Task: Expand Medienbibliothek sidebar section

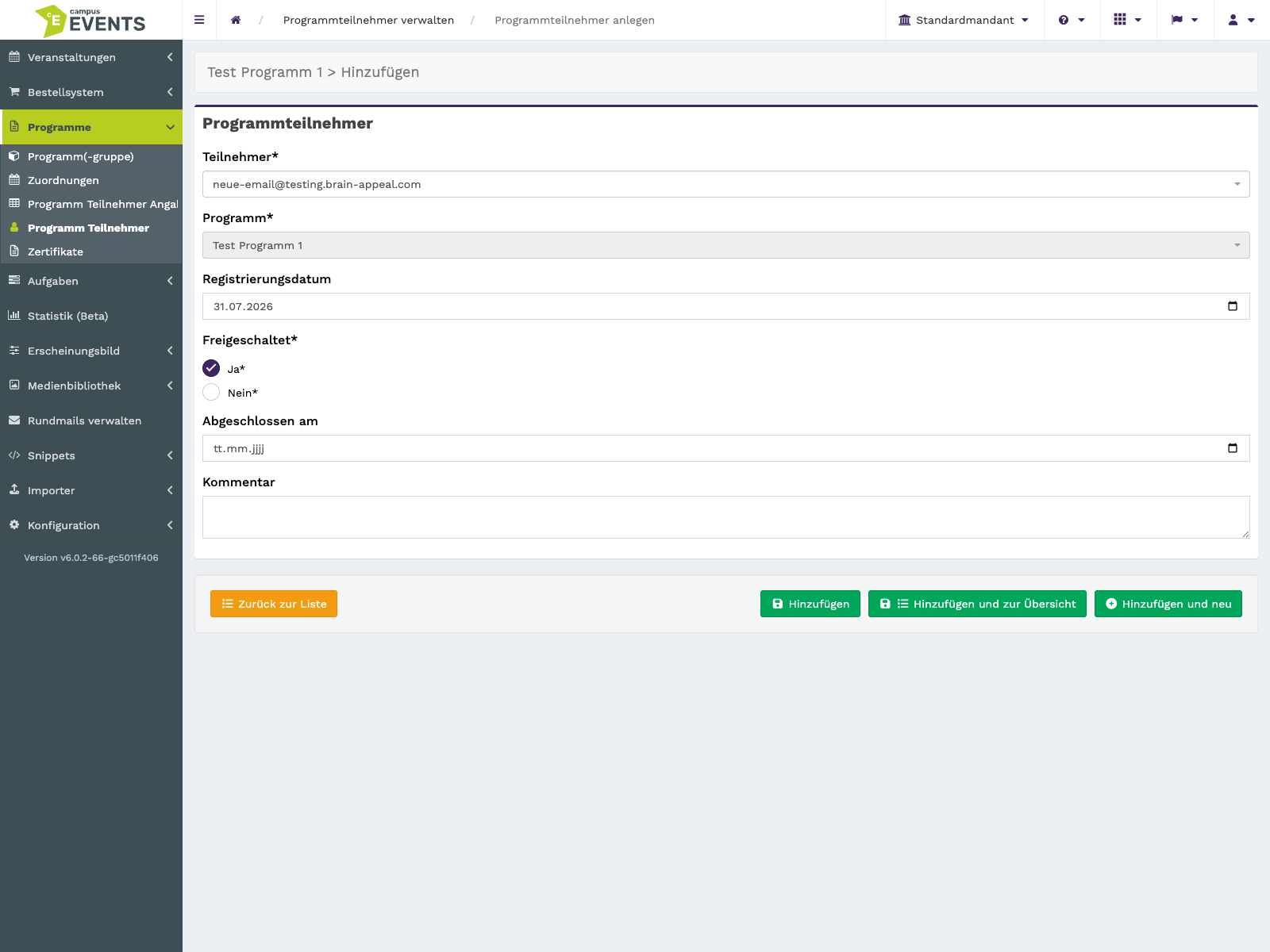Action: pyautogui.click(x=91, y=386)
